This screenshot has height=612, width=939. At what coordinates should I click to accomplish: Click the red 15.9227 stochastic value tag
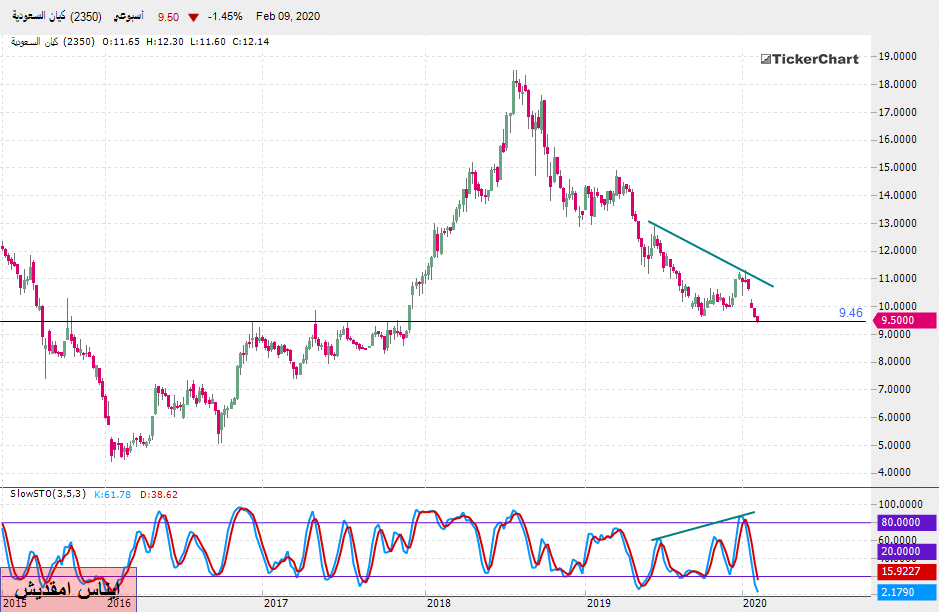905,573
